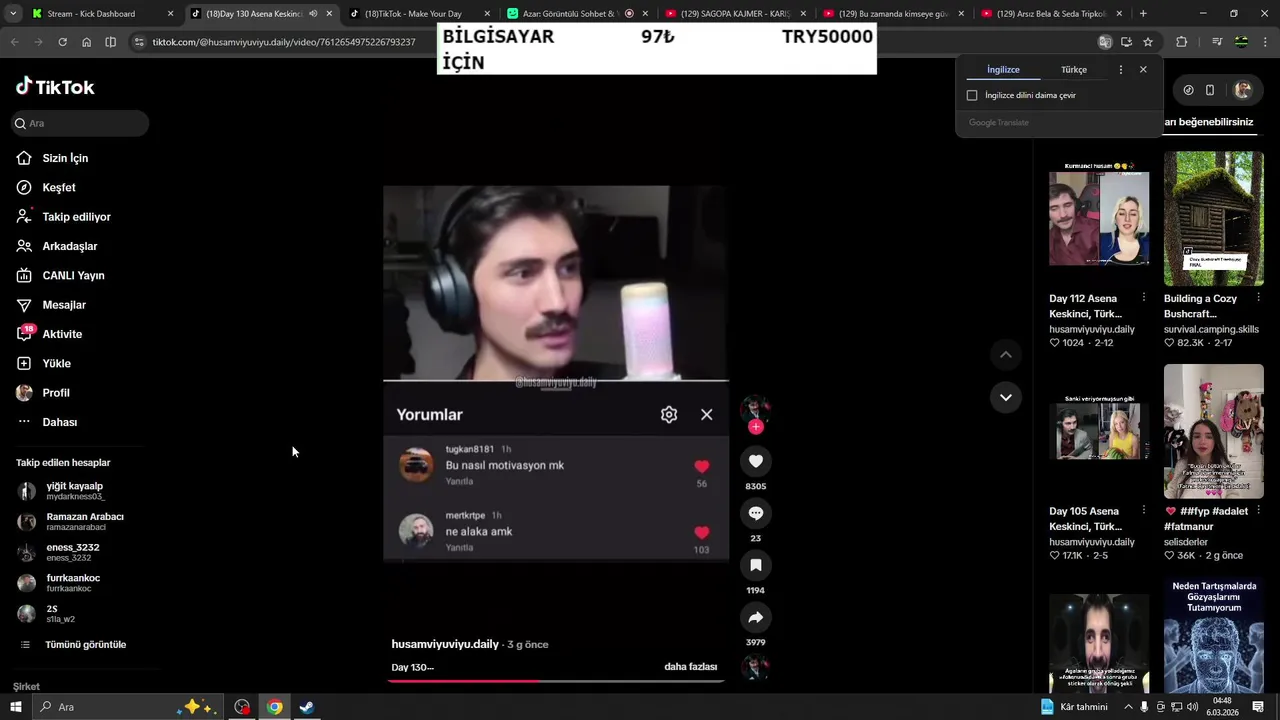Switch to the SAGOPA KAJMER YouTube tab

click(735, 14)
